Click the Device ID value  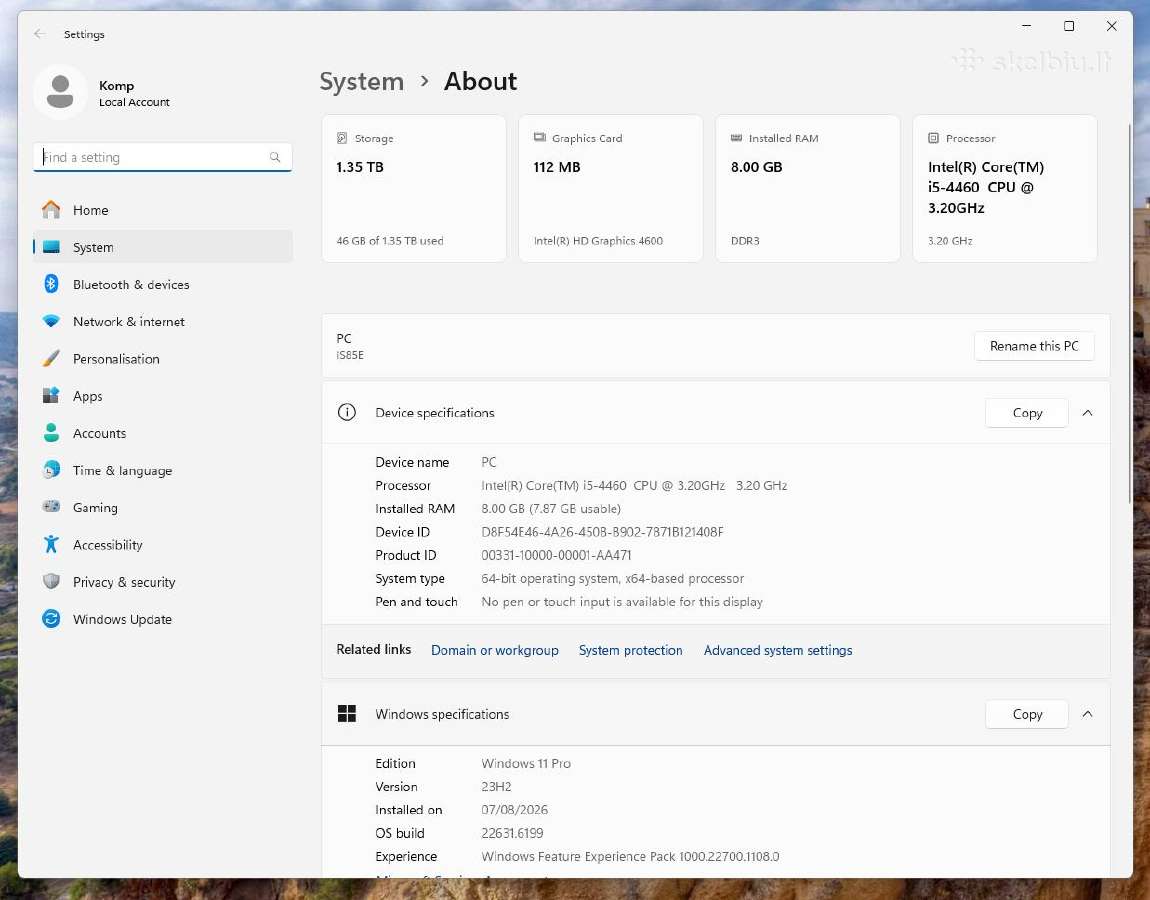coord(602,532)
